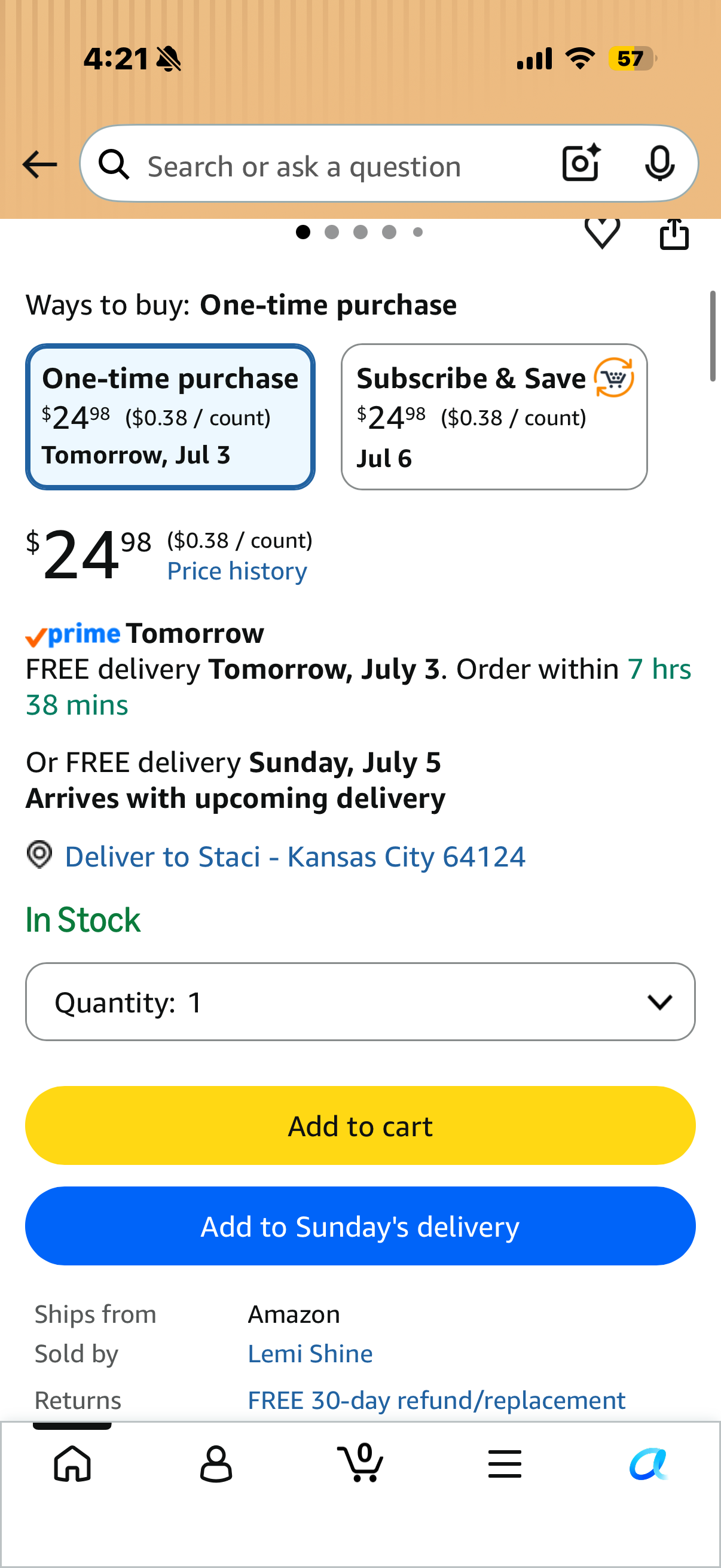Open the Alexa assistant icon

[649, 1463]
